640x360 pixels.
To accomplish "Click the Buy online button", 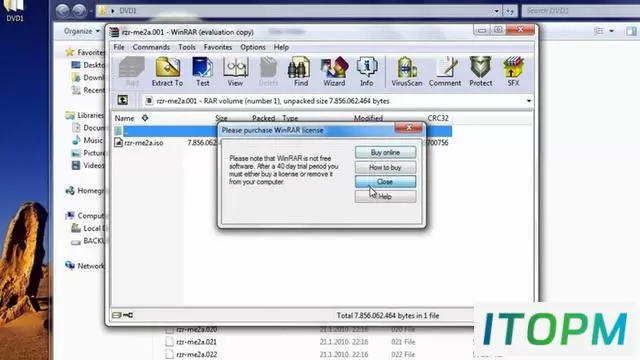I will [x=385, y=152].
